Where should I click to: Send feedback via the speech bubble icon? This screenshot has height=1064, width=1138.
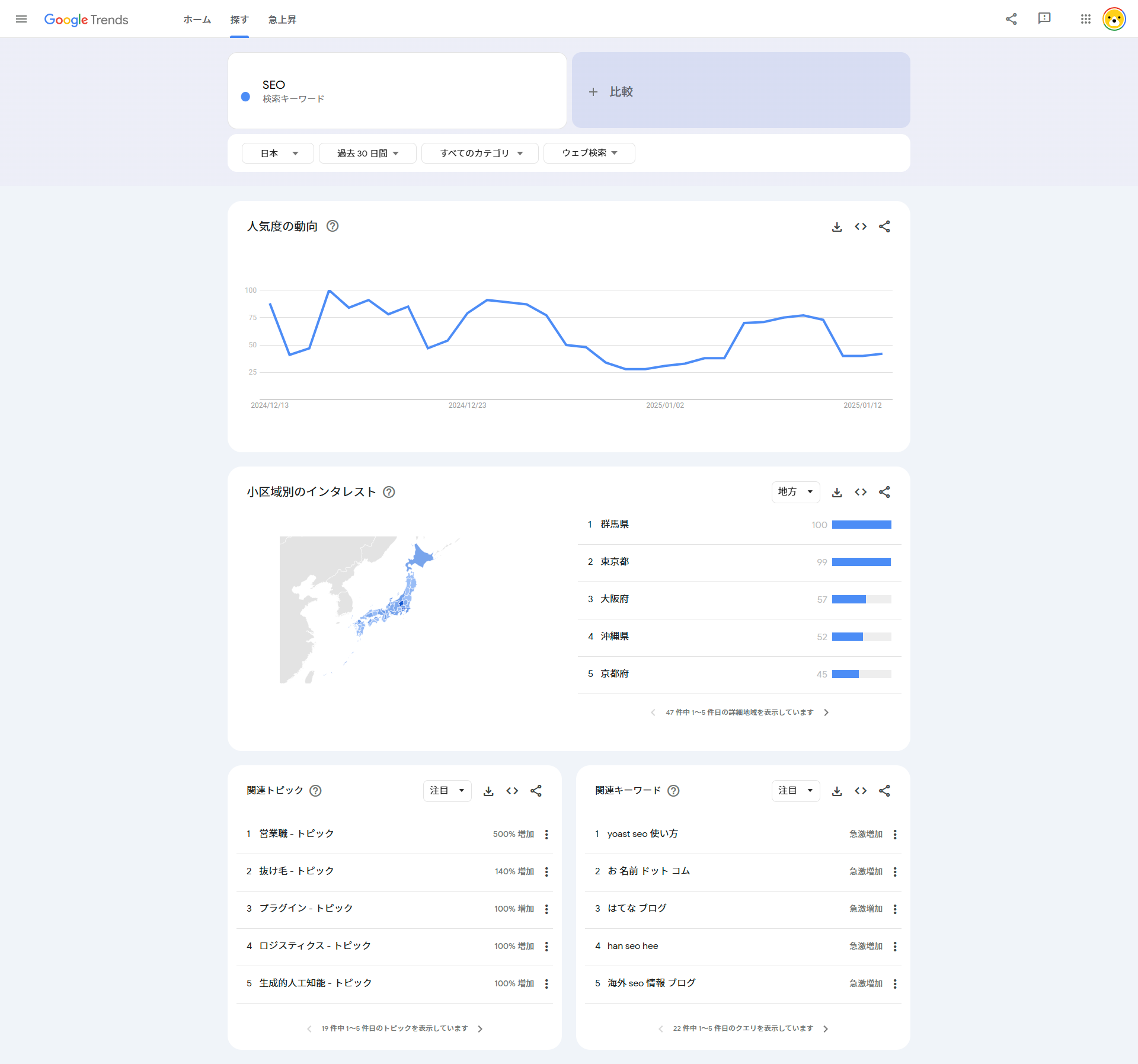(x=1044, y=19)
